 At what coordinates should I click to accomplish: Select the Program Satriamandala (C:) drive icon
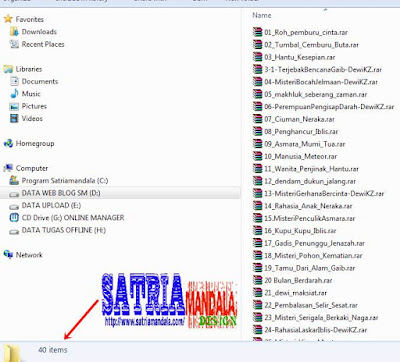tap(14, 180)
